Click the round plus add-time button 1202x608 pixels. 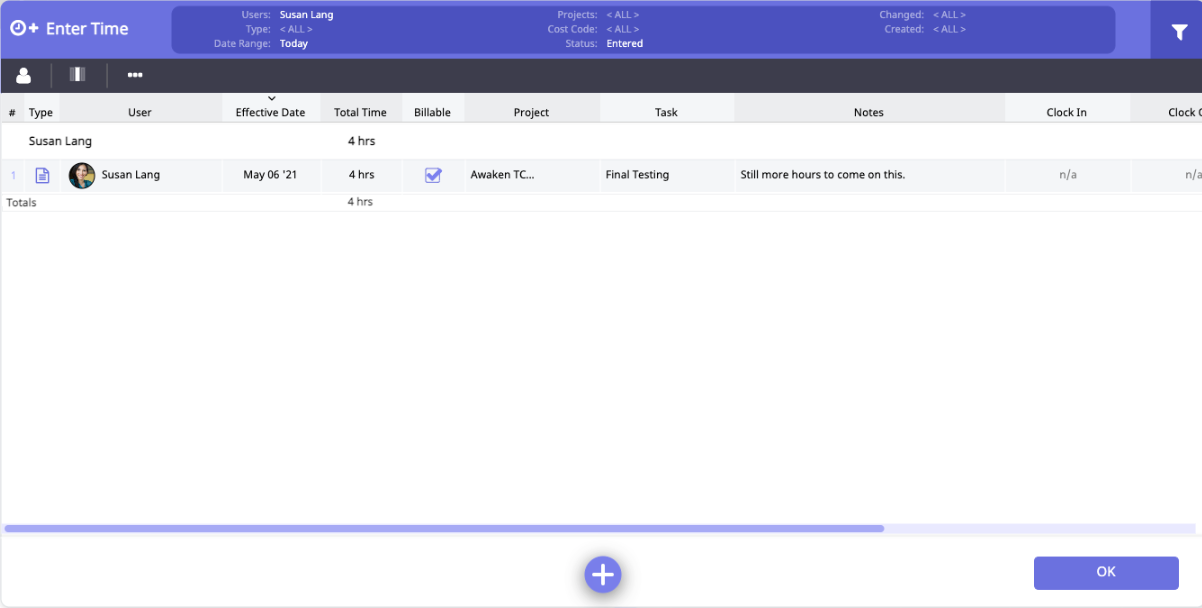[602, 574]
